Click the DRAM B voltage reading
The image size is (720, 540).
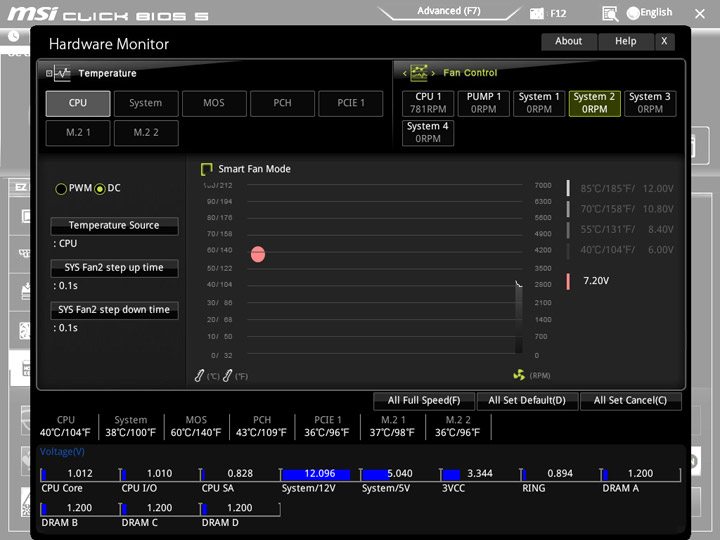pos(79,508)
